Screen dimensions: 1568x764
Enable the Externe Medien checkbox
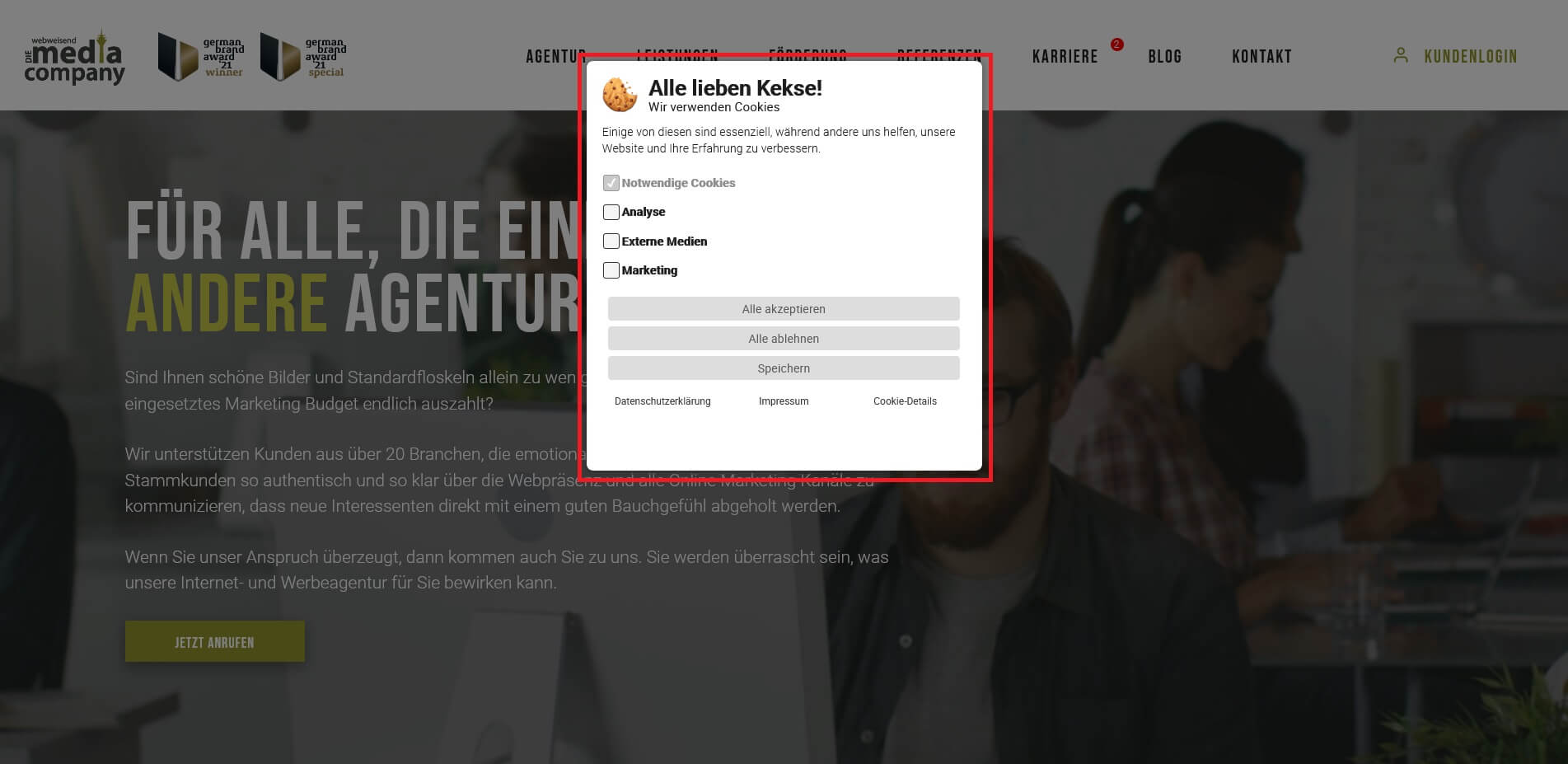click(x=611, y=241)
